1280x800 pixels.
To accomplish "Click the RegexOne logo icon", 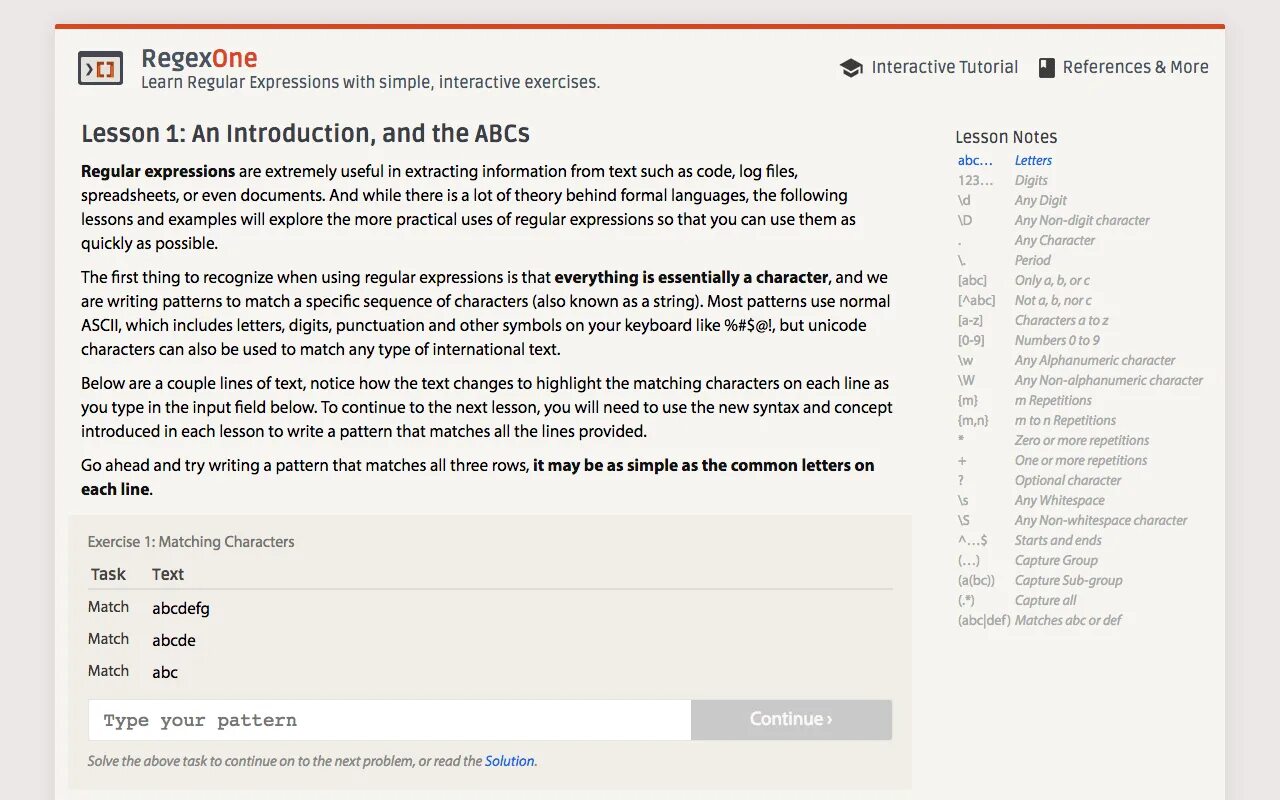I will pos(100,68).
